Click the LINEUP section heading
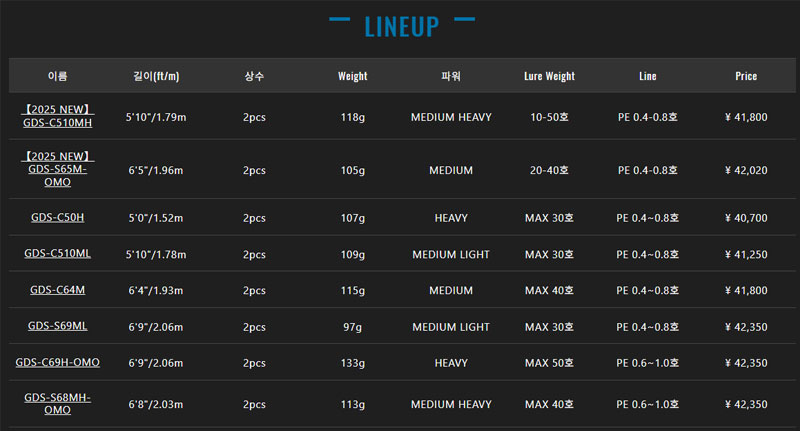Screen dimensions: 800x431 click(401, 26)
